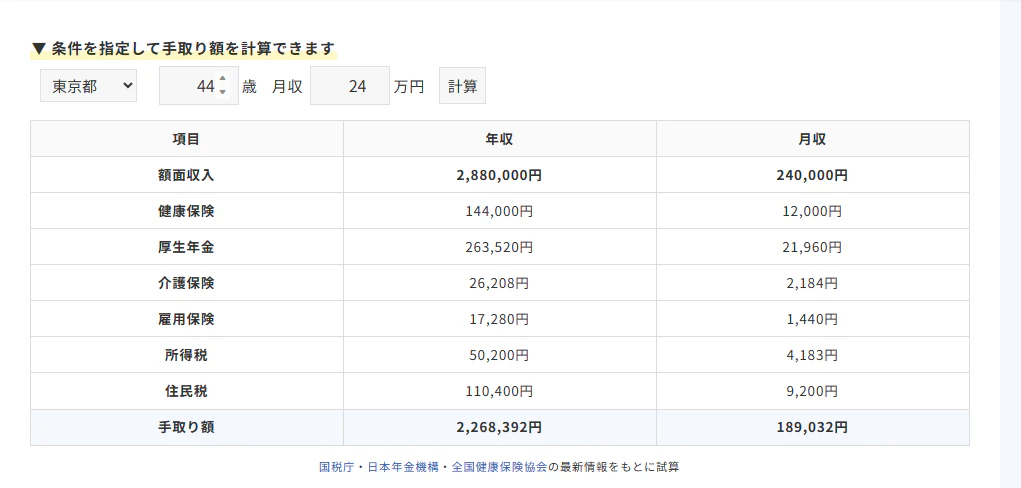Click the 介護保険 monthly amount 2,184円
This screenshot has width=1021, height=488.
(x=812, y=283)
